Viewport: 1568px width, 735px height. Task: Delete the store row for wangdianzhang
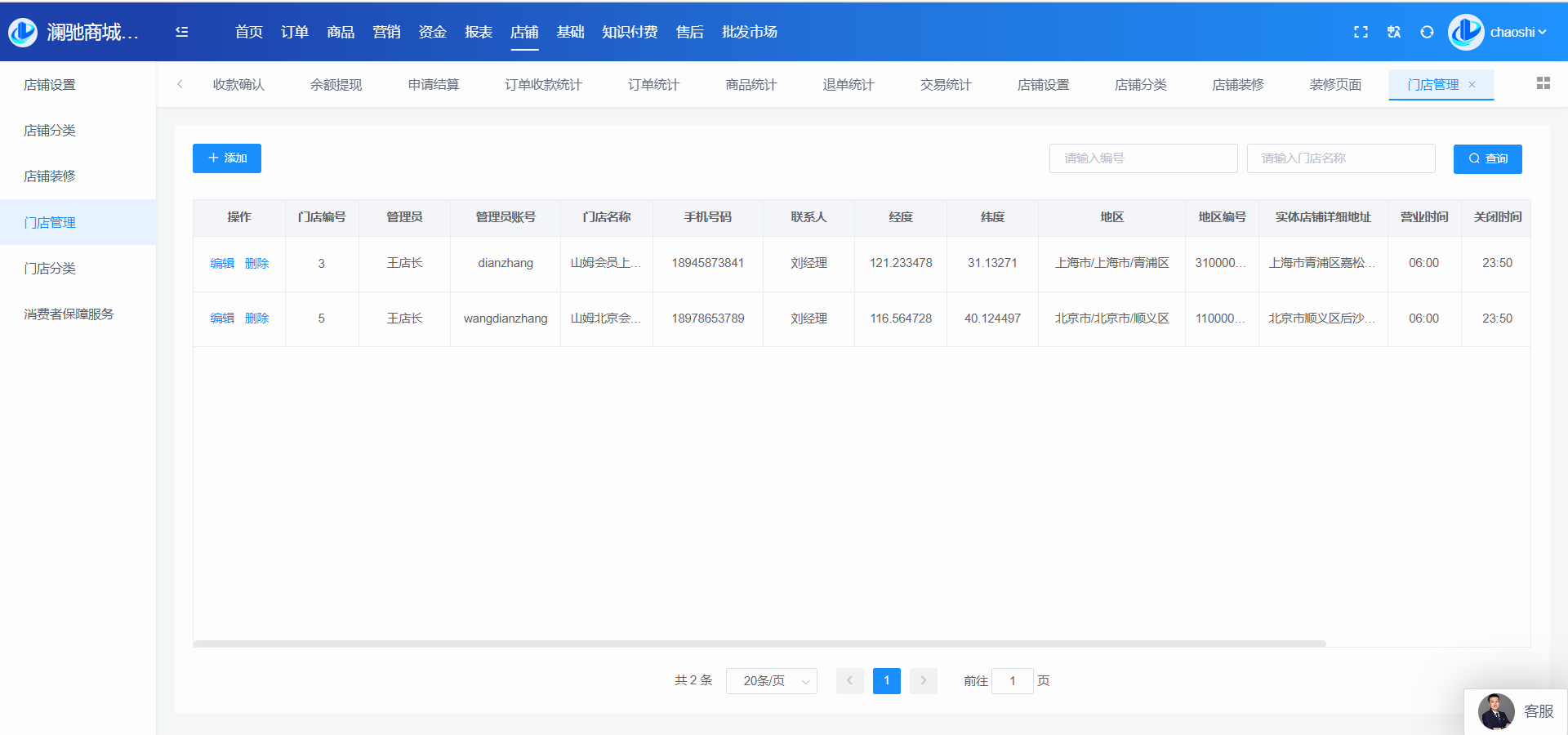[256, 318]
